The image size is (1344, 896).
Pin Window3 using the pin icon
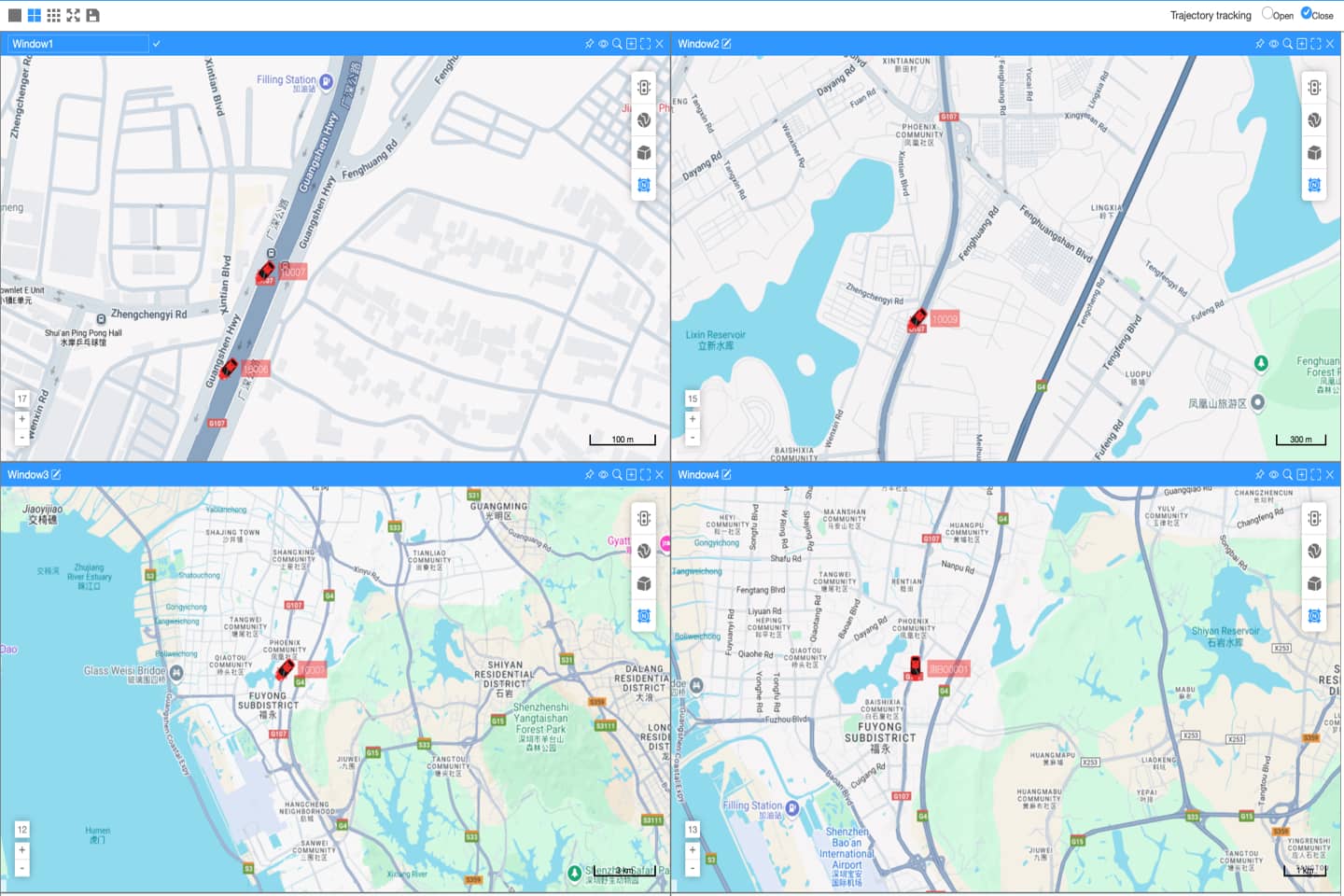pos(589,475)
